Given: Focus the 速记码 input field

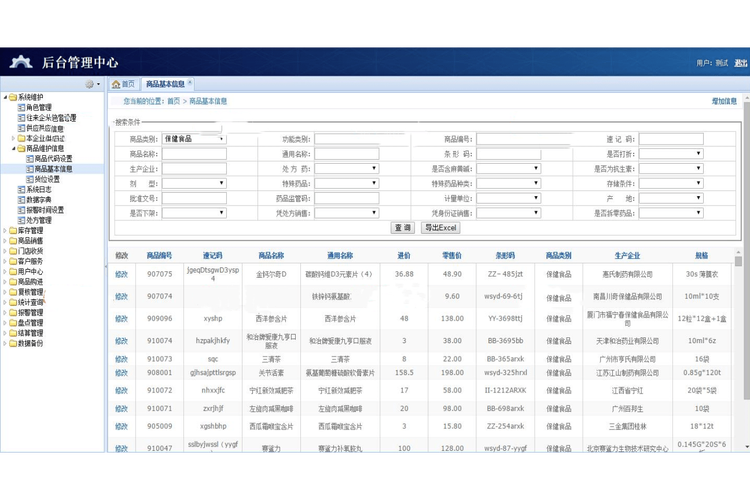Looking at the screenshot, I should pos(671,139).
